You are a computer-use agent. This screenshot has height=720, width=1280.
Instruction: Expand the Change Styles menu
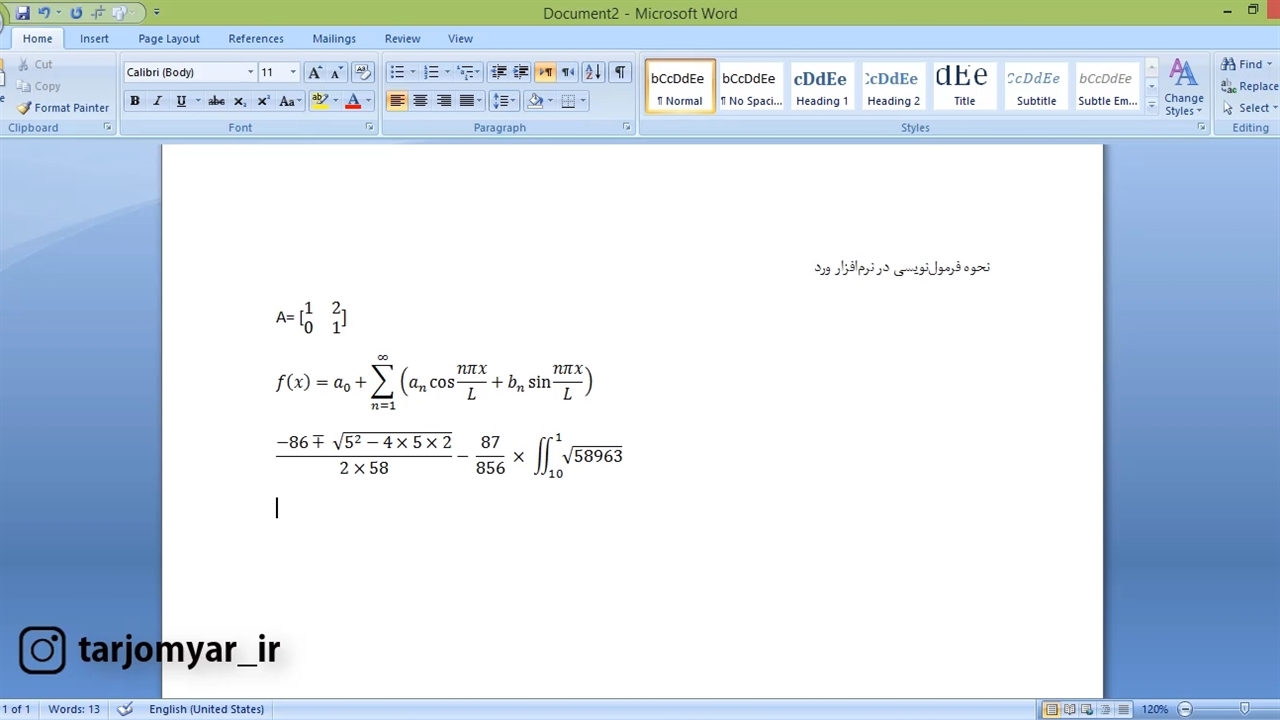point(1183,88)
